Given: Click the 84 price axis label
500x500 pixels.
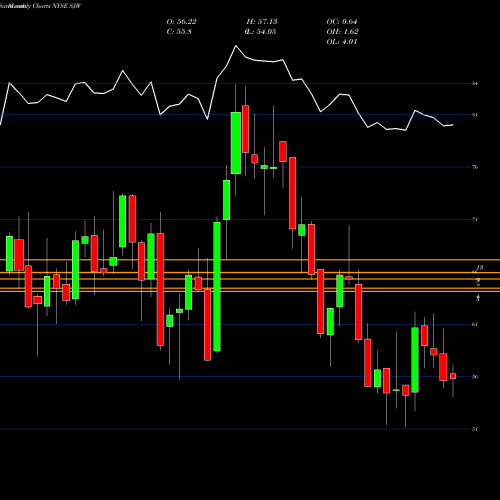Looking at the screenshot, I should coord(475,83).
